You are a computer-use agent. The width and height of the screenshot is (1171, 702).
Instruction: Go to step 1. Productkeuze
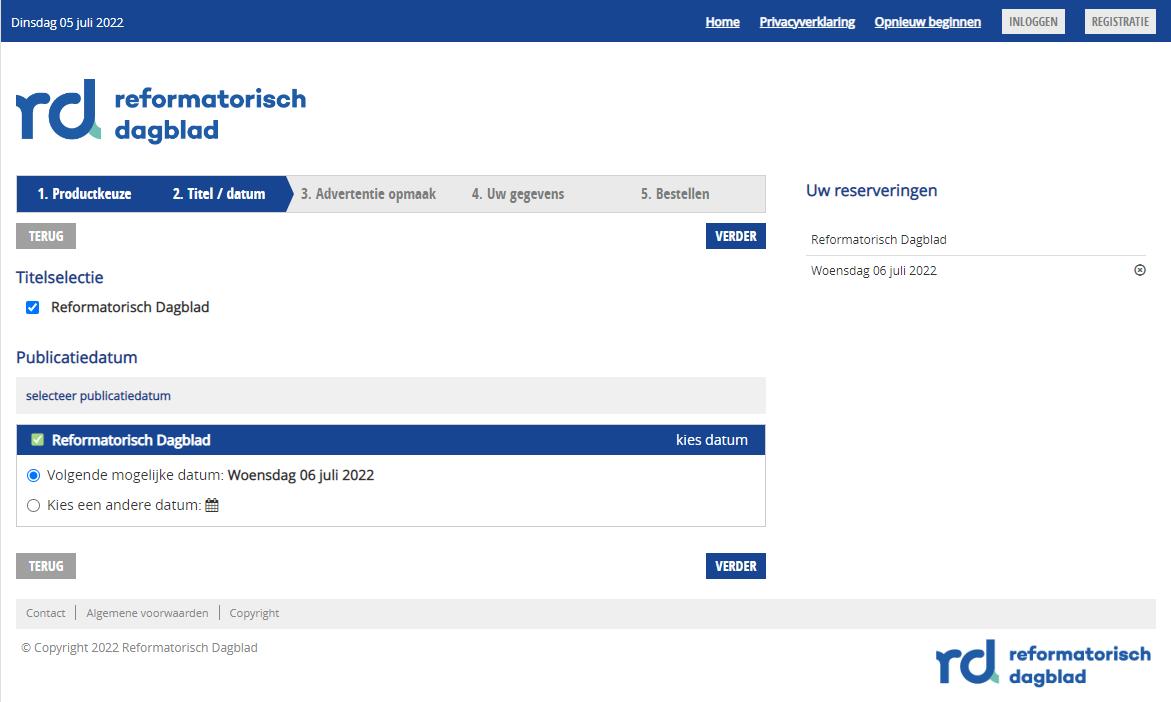coord(84,194)
